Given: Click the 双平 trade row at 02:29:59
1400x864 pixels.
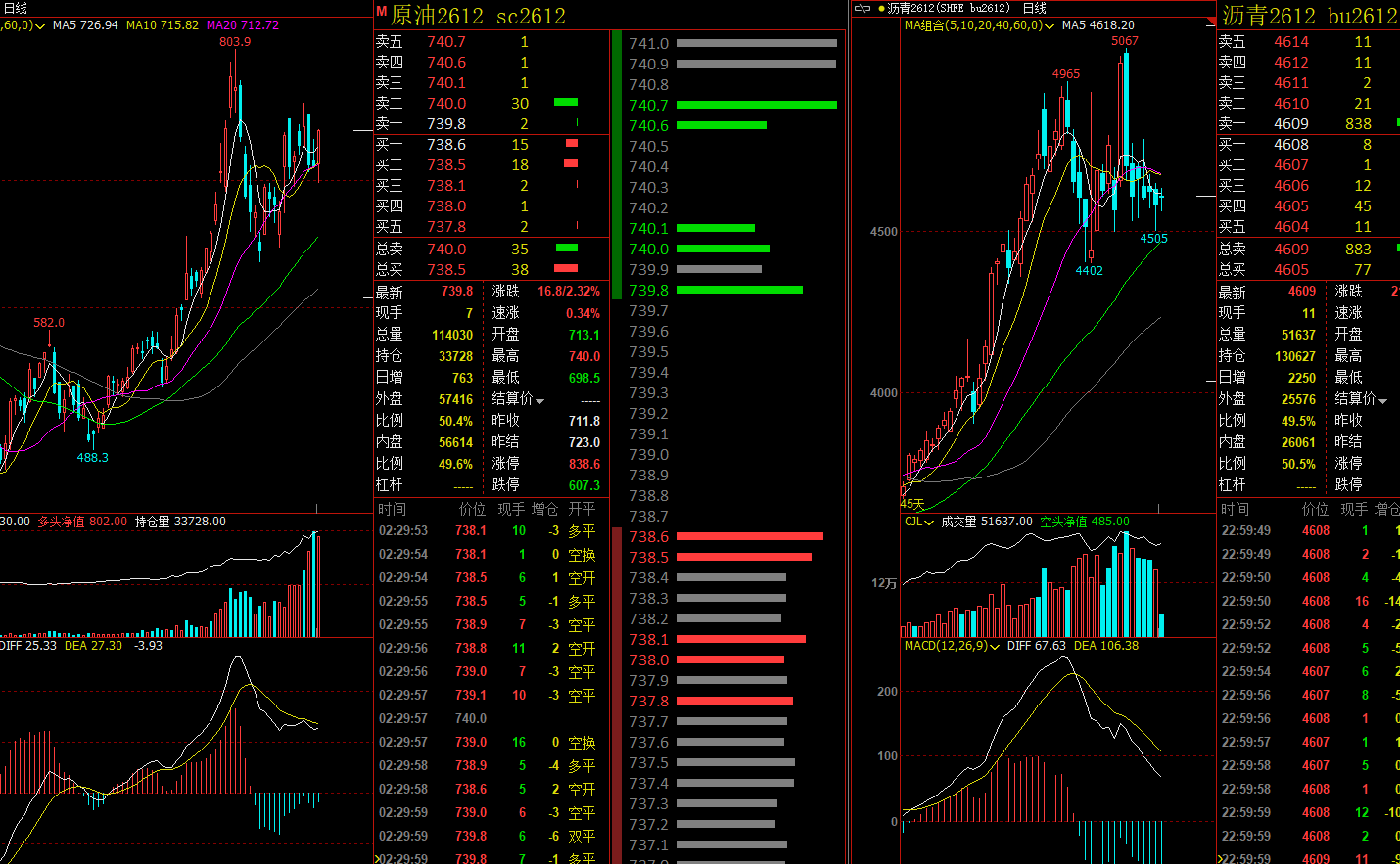Looking at the screenshot, I should pyautogui.click(x=490, y=837).
